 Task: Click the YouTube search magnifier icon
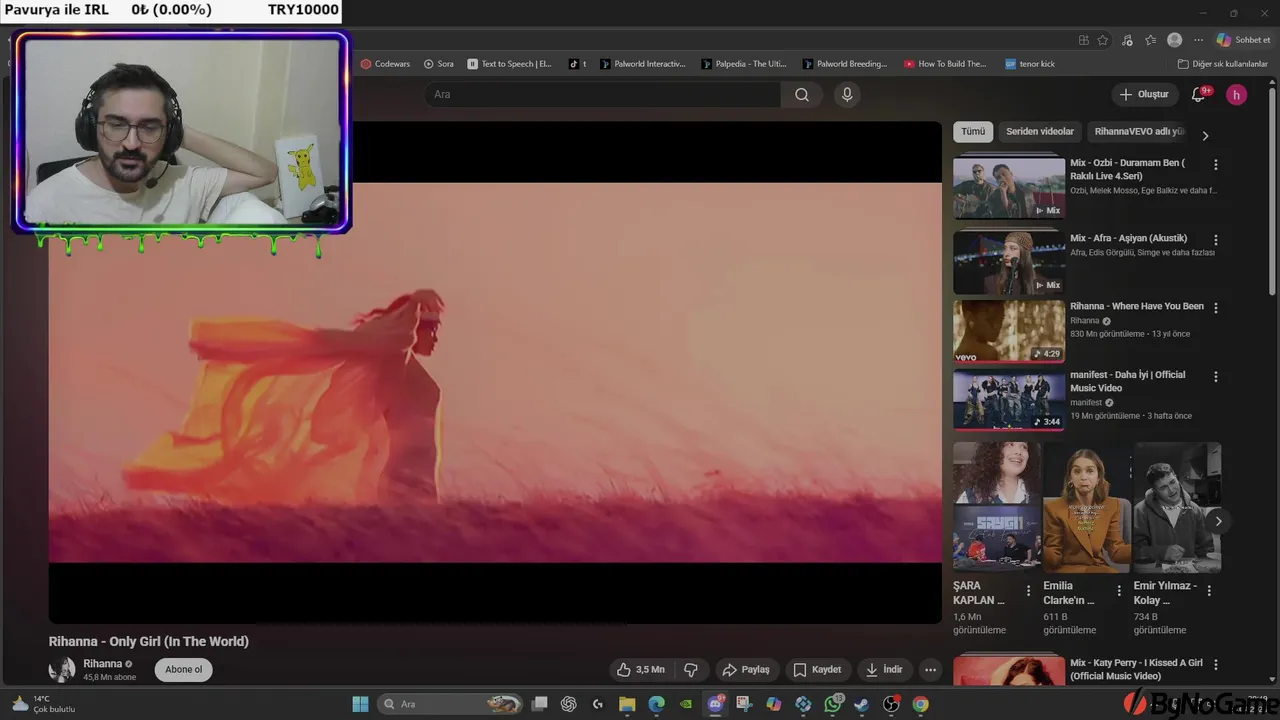point(802,94)
